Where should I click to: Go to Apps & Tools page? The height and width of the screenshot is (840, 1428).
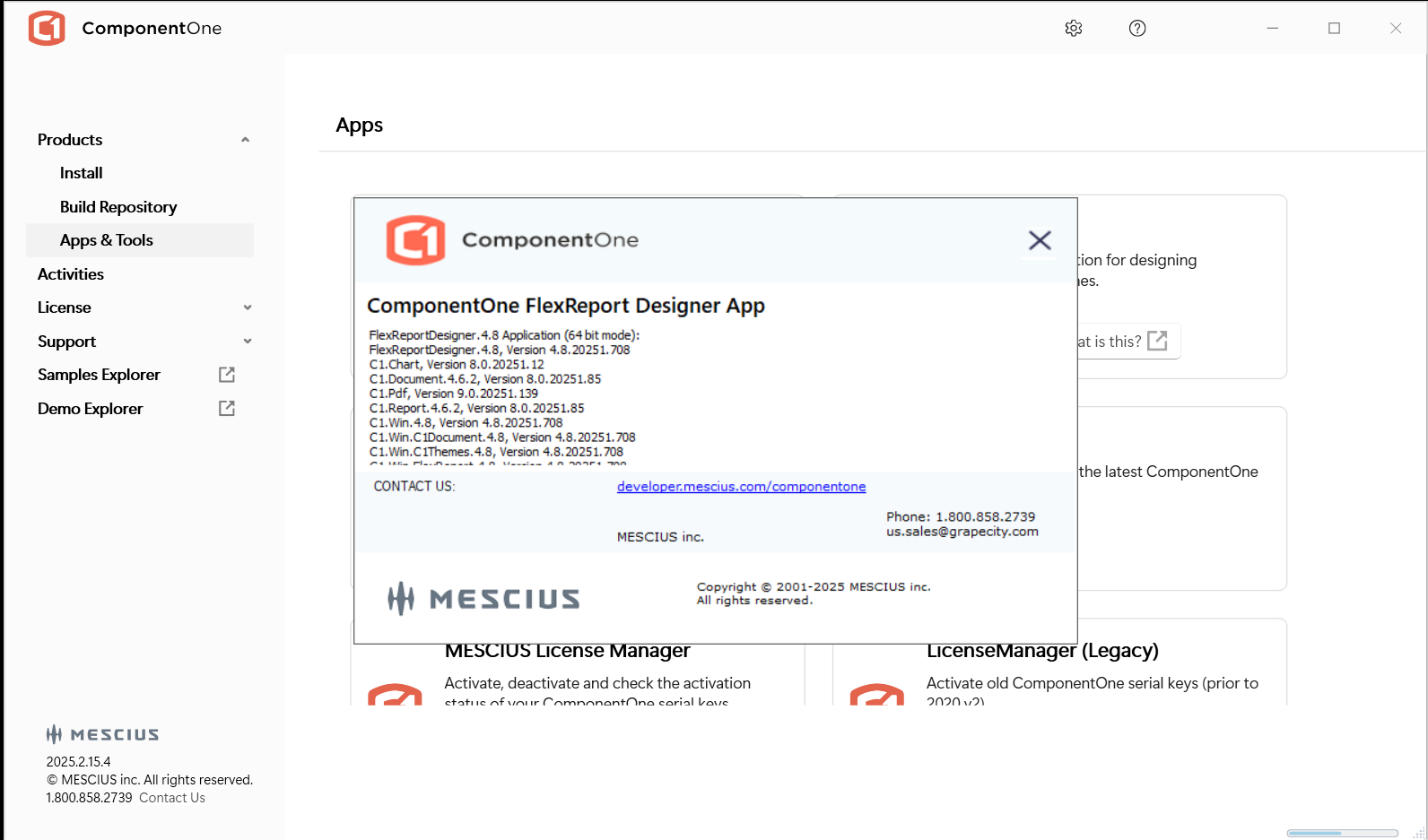(107, 240)
